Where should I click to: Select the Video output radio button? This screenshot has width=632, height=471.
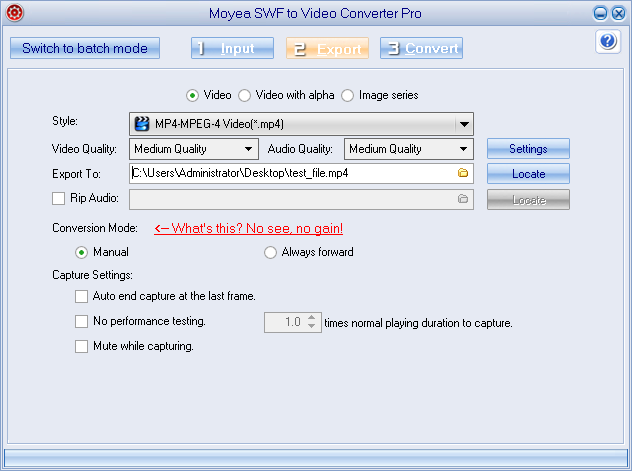coord(192,95)
